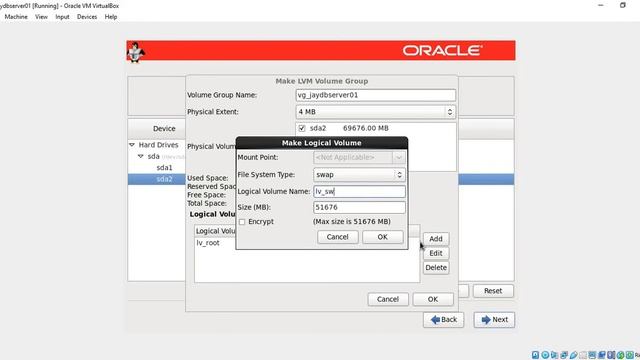Click the keyboard capture host key icon
640x360 pixels.
click(630, 355)
